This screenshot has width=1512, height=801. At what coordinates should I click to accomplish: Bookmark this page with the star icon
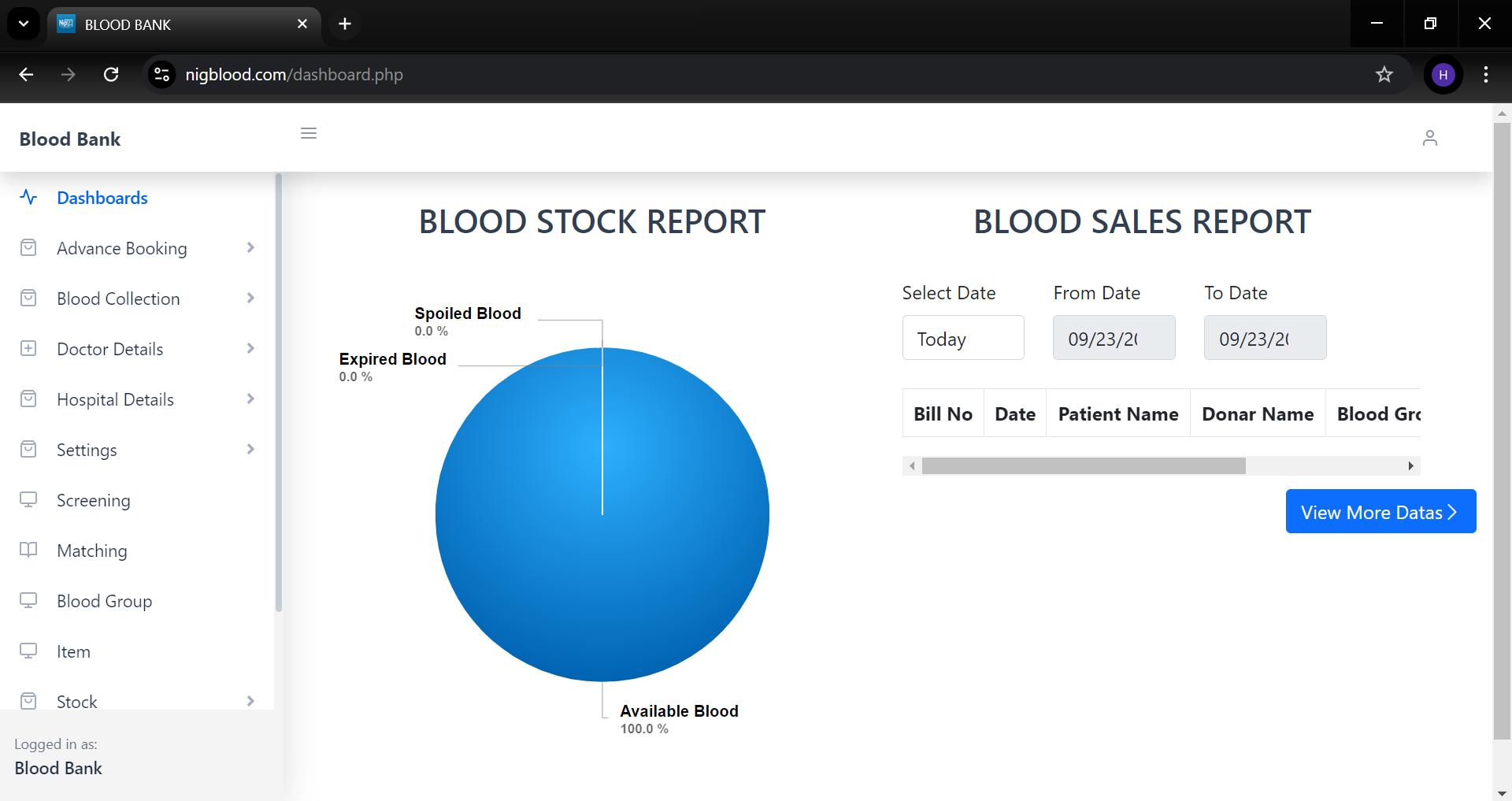pos(1384,75)
